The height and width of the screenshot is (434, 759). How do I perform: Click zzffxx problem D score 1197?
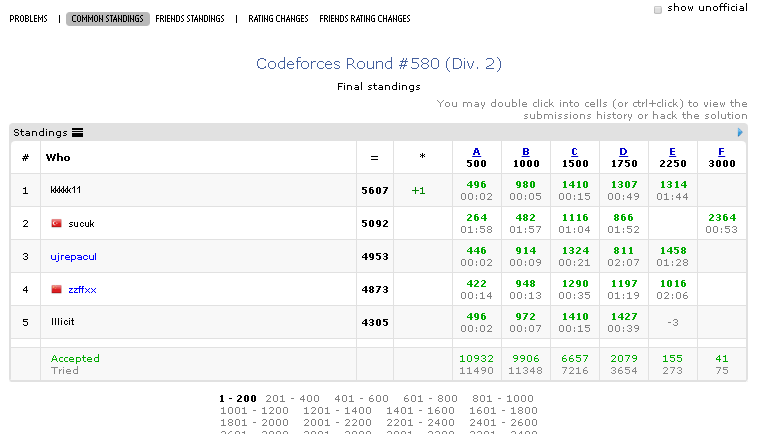pos(623,284)
